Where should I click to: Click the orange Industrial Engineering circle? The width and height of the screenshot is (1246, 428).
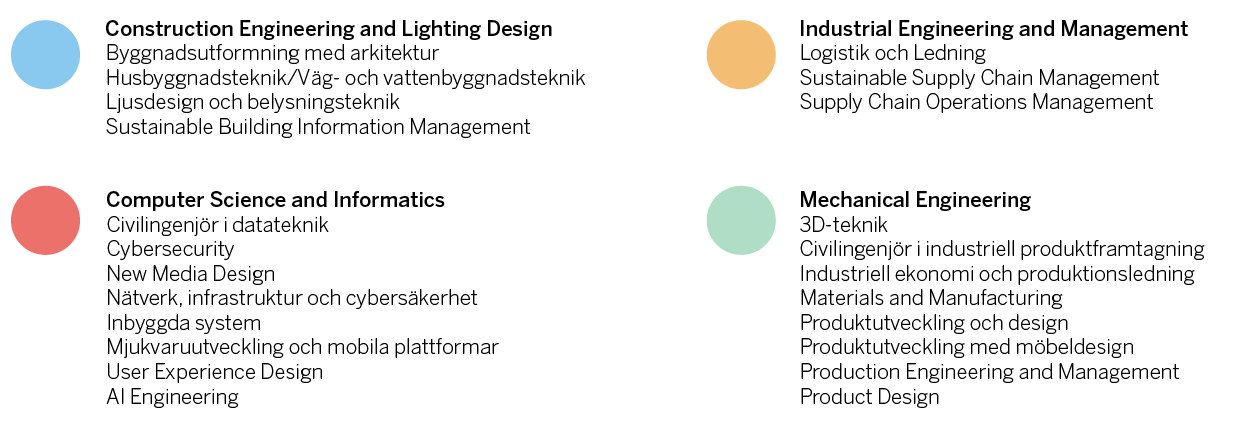(x=741, y=55)
